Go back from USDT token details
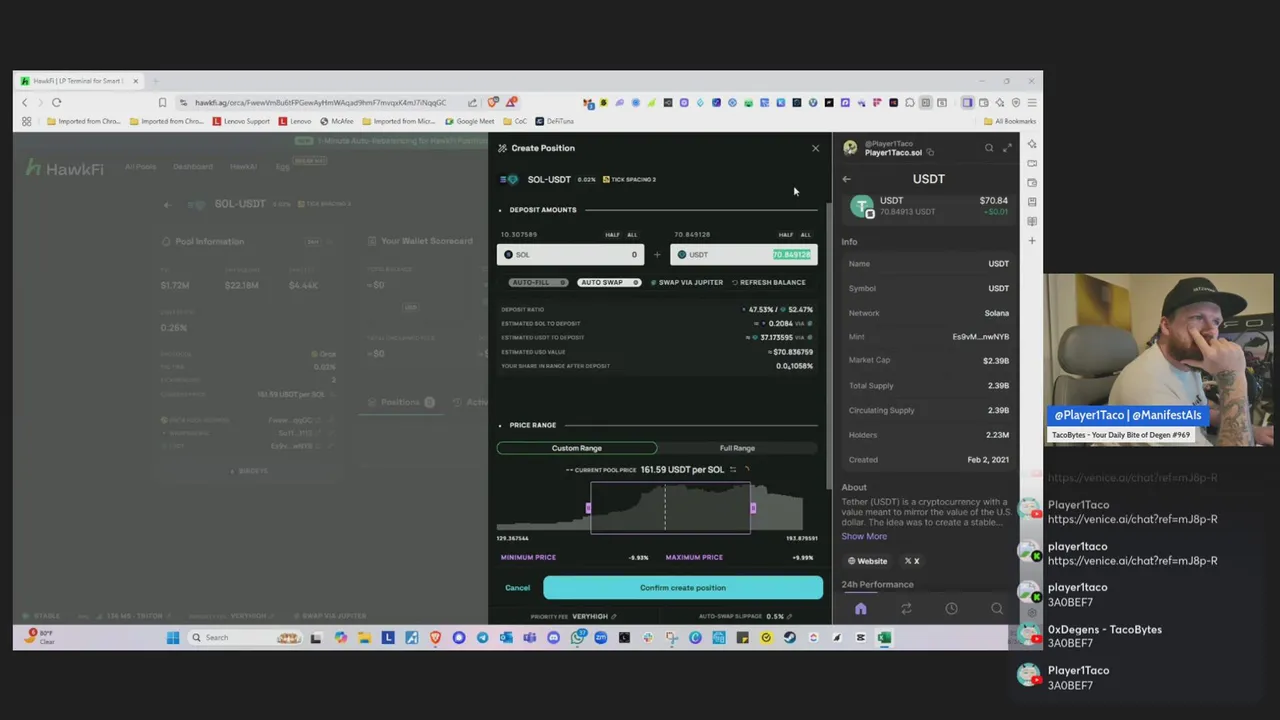The width and height of the screenshot is (1280, 720). (846, 179)
